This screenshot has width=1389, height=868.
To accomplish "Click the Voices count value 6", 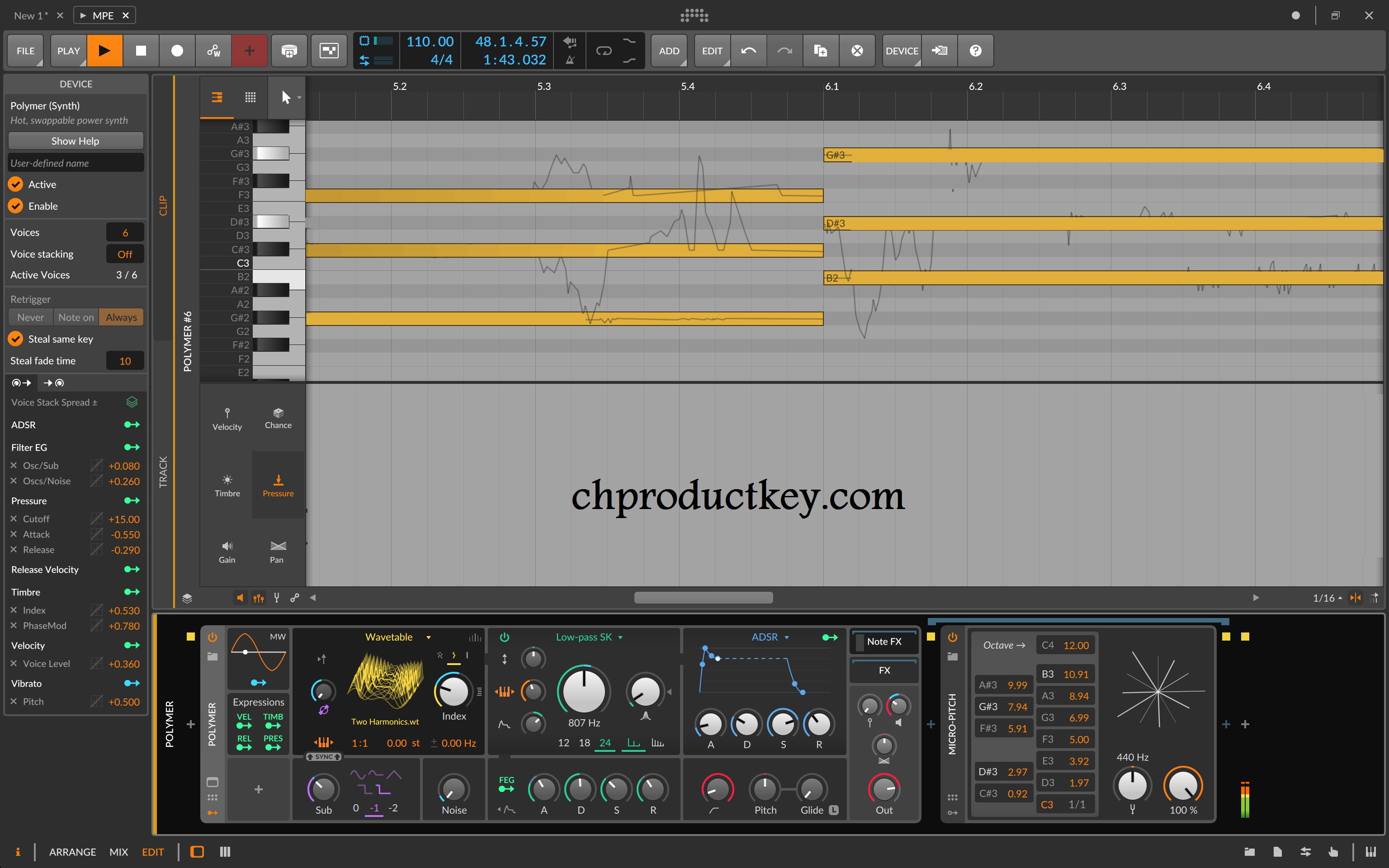I will [x=124, y=232].
